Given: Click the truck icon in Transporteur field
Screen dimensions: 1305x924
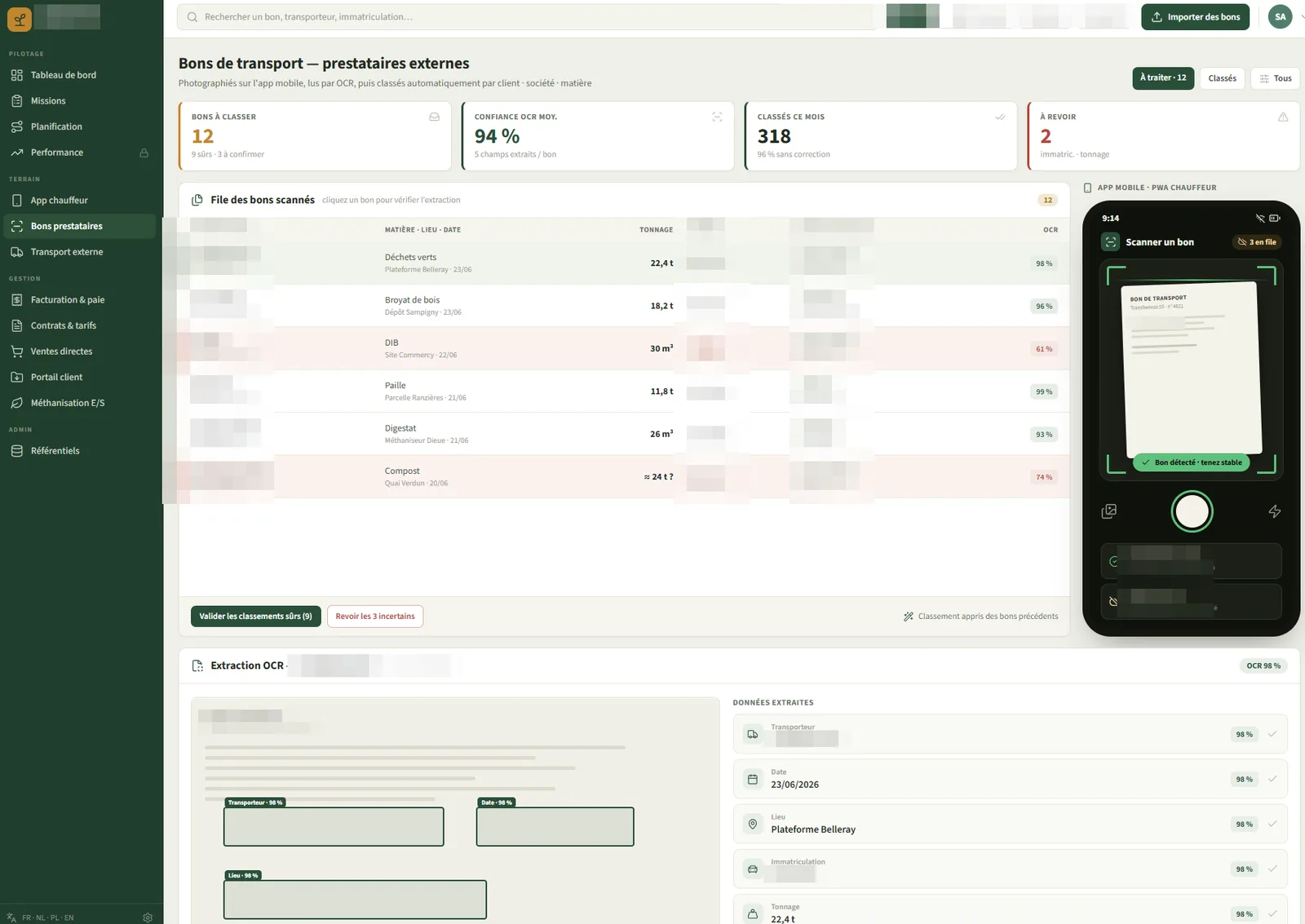Looking at the screenshot, I should coord(753,735).
